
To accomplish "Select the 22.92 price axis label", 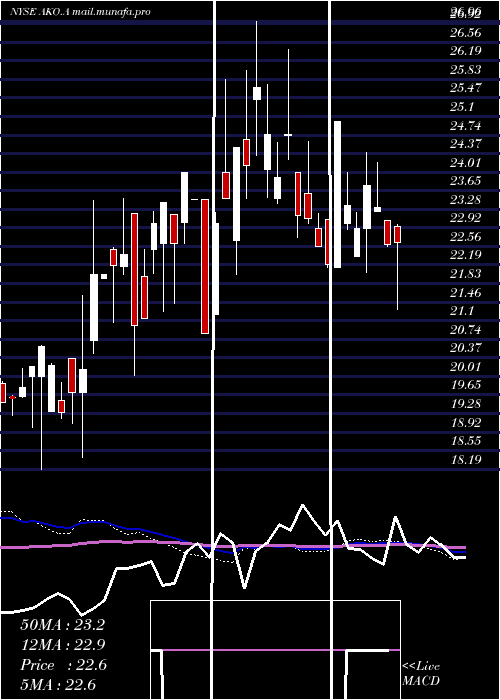I will point(466,218).
